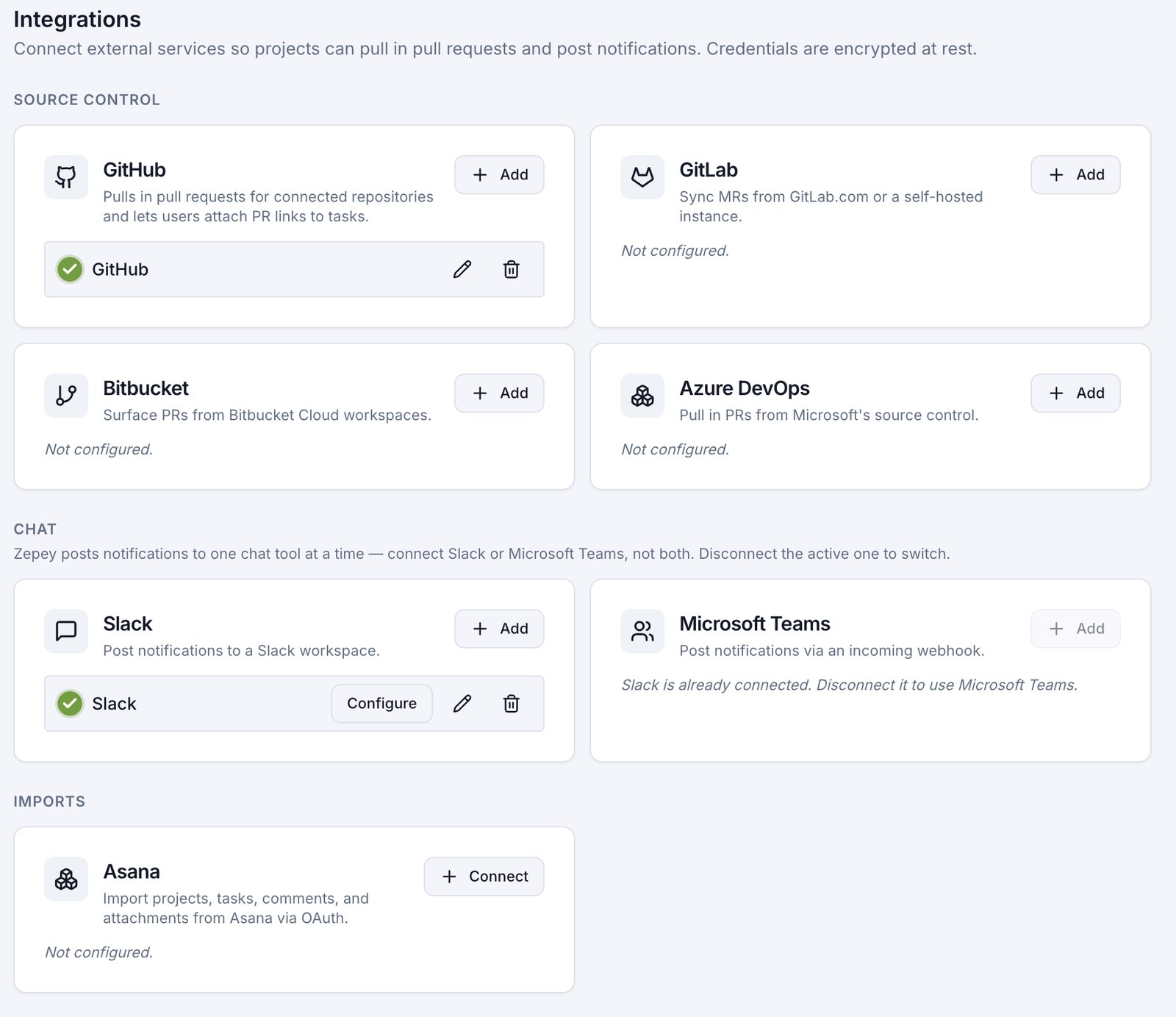Viewport: 1176px width, 1017px height.
Task: Click the GitLab logo icon
Action: (x=642, y=177)
